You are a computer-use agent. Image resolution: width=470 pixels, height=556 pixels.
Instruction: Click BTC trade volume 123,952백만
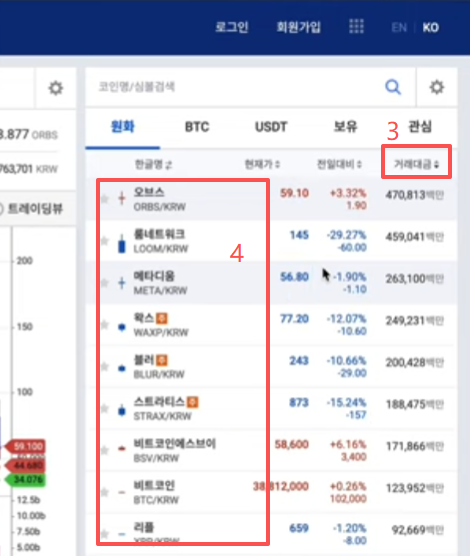415,488
